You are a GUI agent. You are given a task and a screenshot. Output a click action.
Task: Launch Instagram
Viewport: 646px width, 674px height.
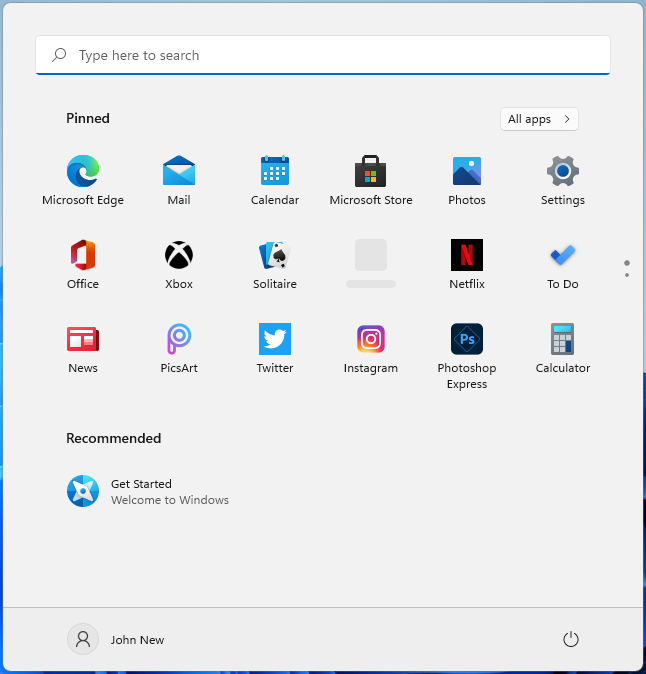coord(370,349)
